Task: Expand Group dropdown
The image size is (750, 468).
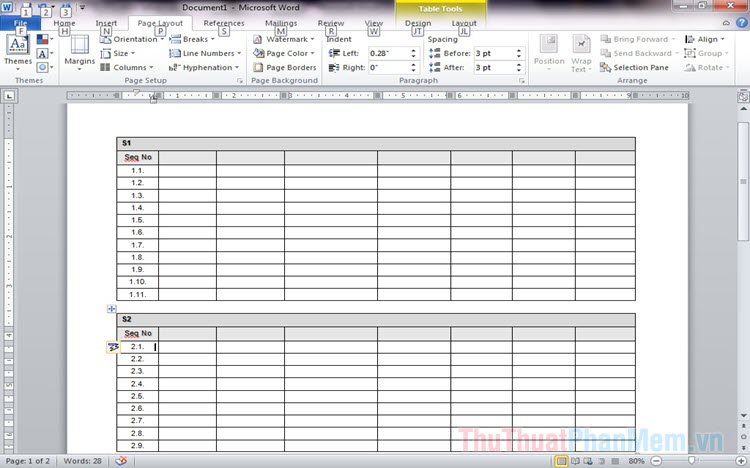Action: tap(706, 54)
